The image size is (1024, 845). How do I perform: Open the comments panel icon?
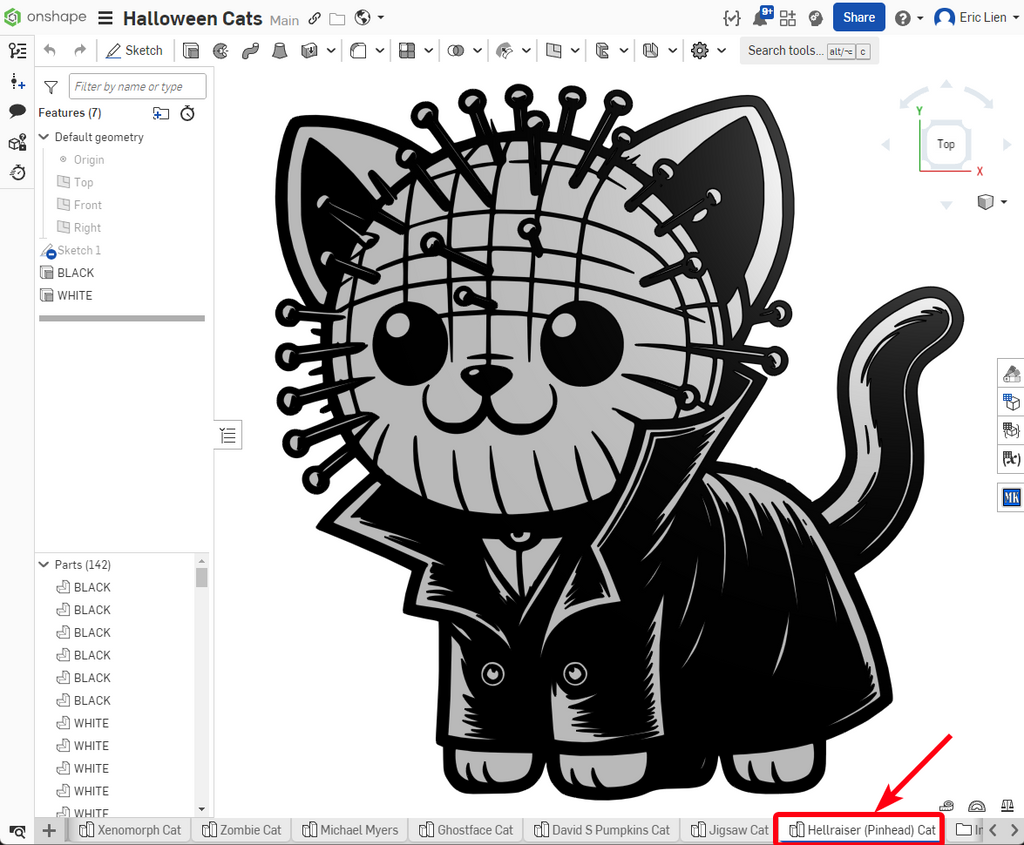18,111
